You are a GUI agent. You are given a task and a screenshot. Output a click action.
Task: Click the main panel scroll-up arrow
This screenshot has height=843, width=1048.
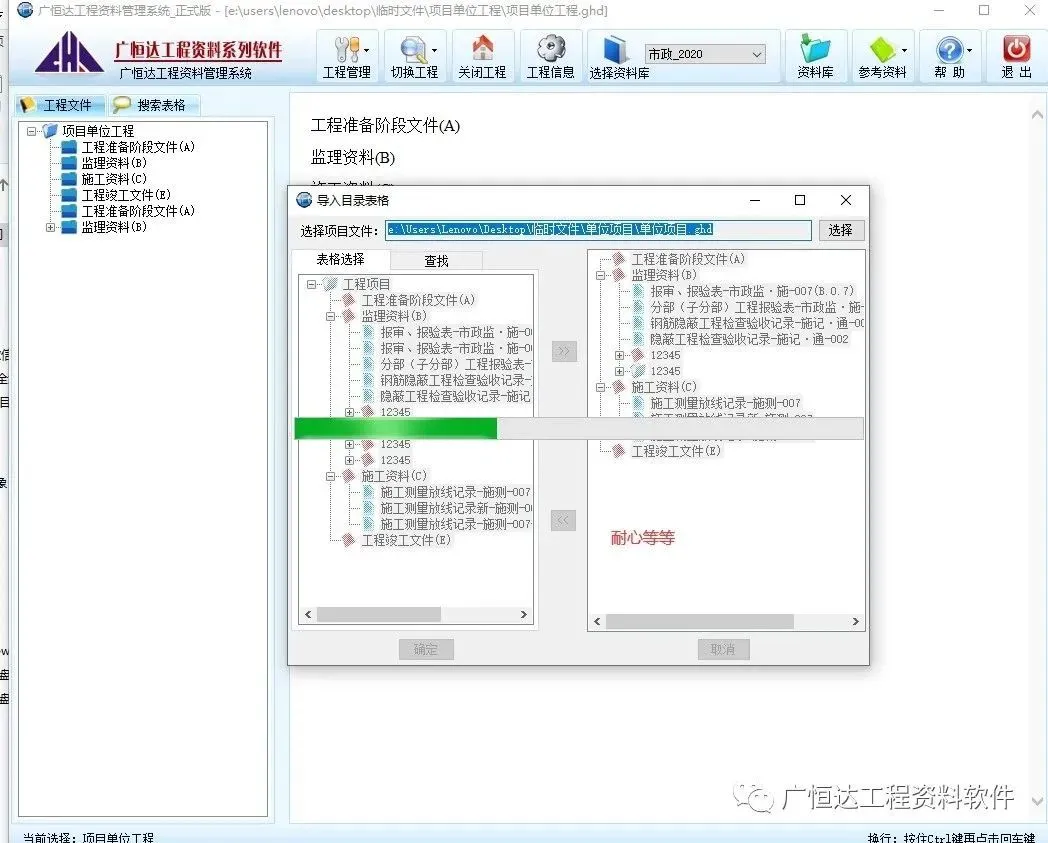coord(1037,115)
